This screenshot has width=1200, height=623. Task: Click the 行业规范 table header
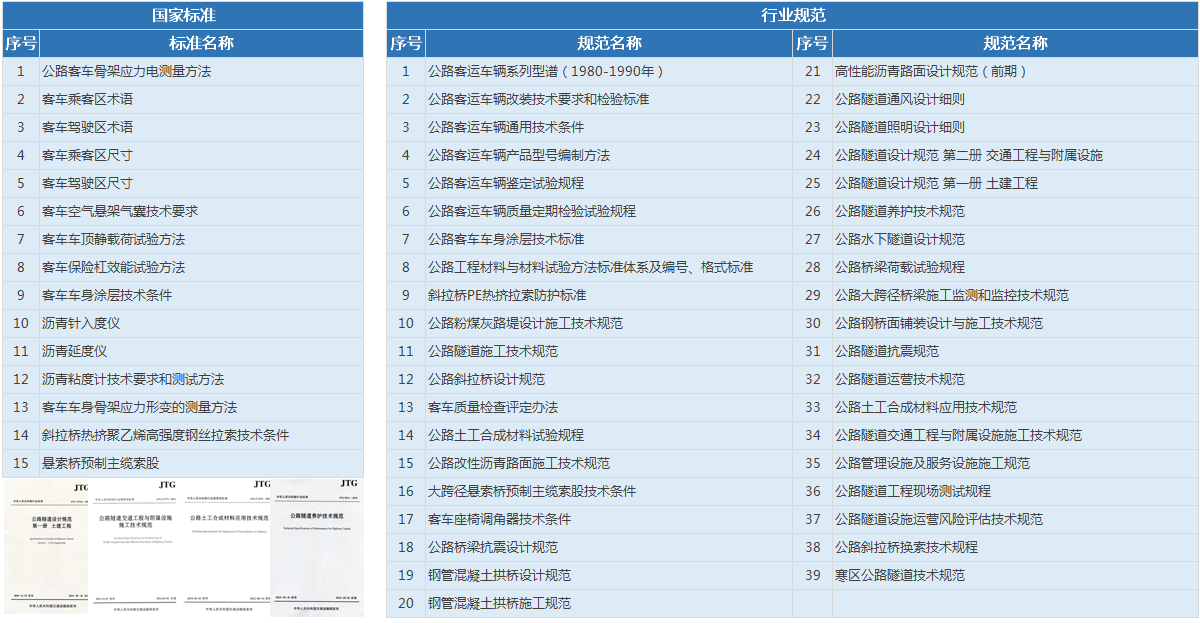tap(793, 15)
